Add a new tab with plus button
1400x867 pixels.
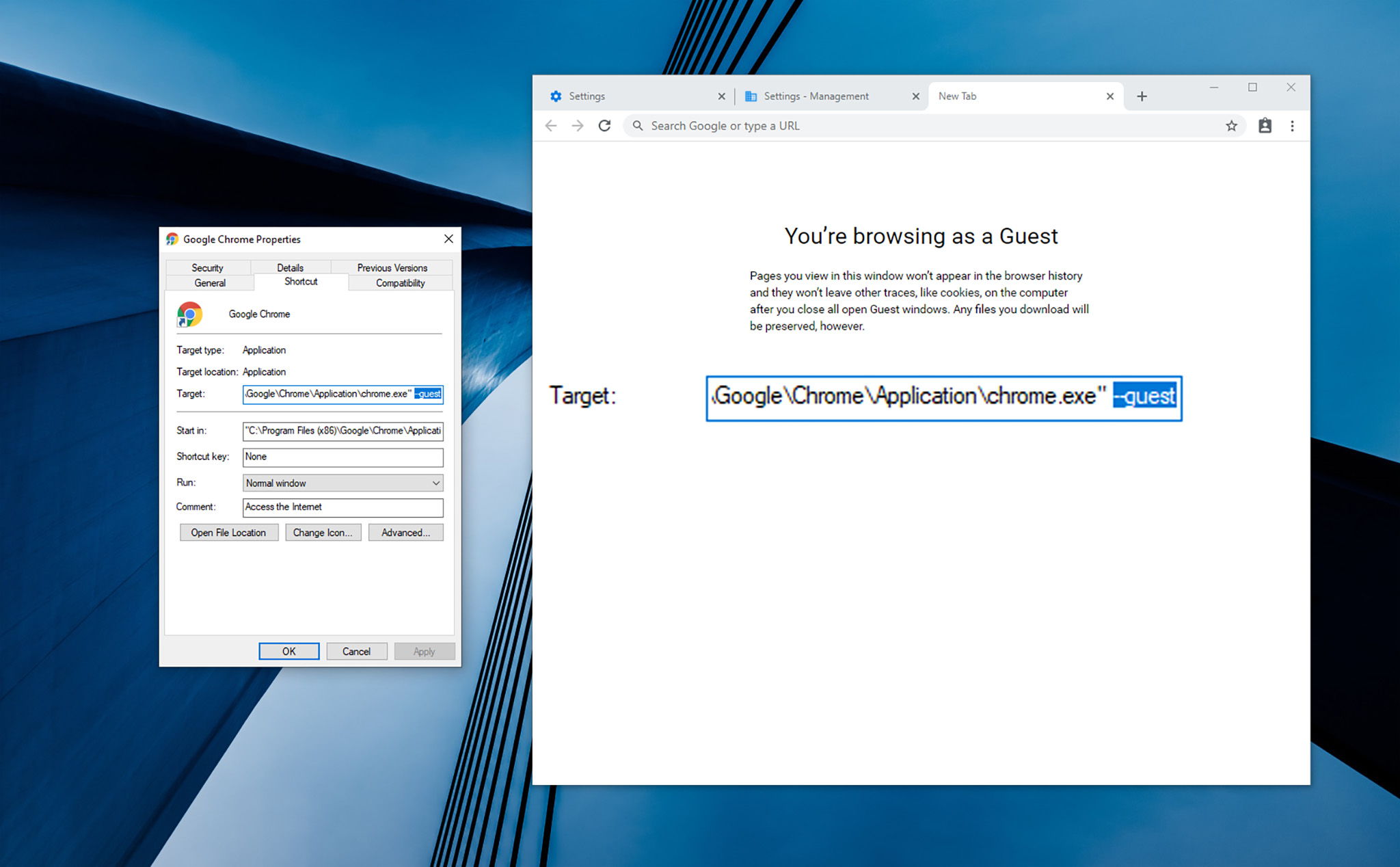click(1142, 96)
